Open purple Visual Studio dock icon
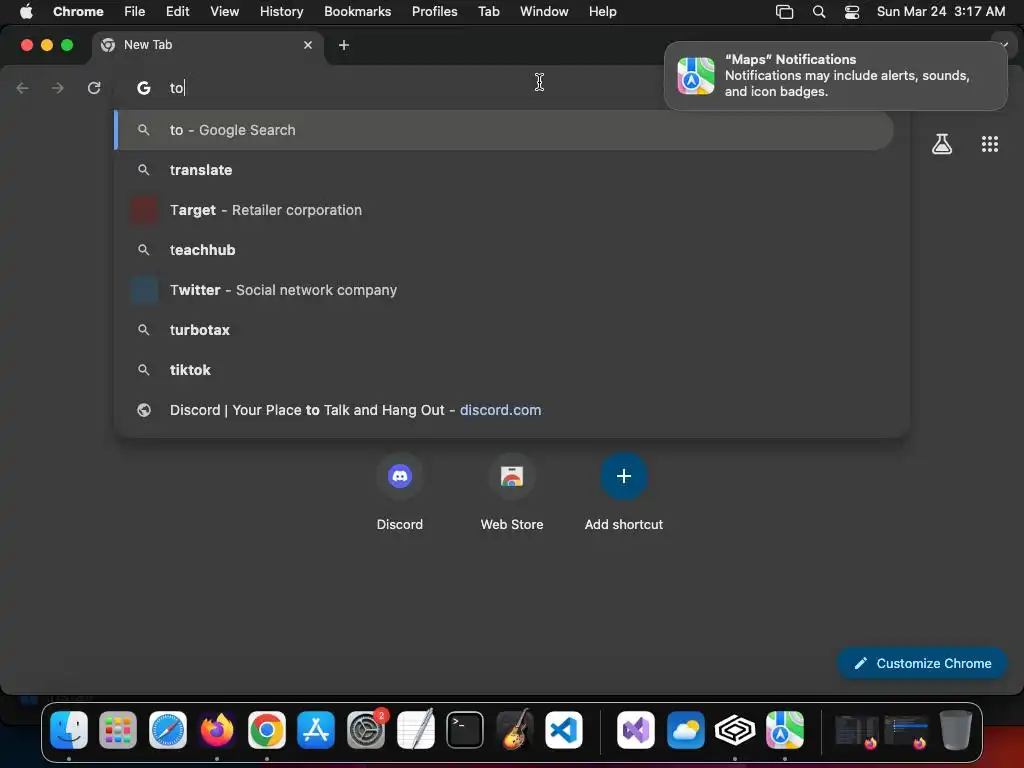The height and width of the screenshot is (768, 1024). coord(635,730)
